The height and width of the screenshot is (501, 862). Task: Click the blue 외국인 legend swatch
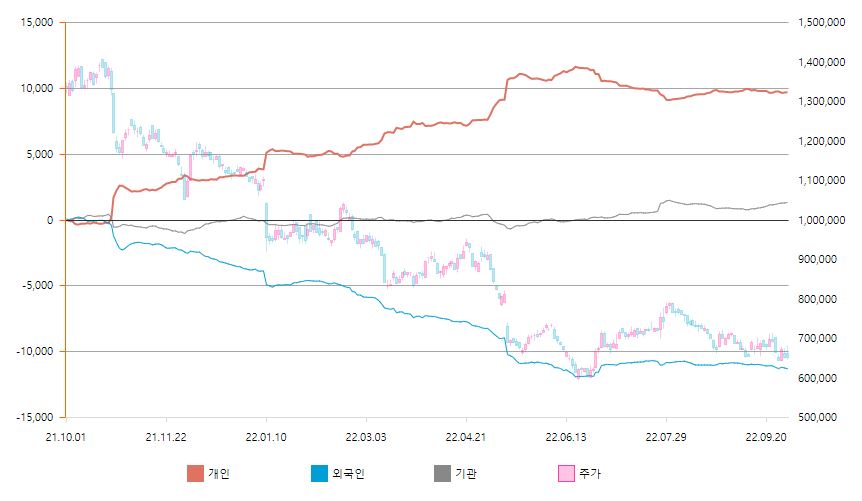click(x=319, y=473)
